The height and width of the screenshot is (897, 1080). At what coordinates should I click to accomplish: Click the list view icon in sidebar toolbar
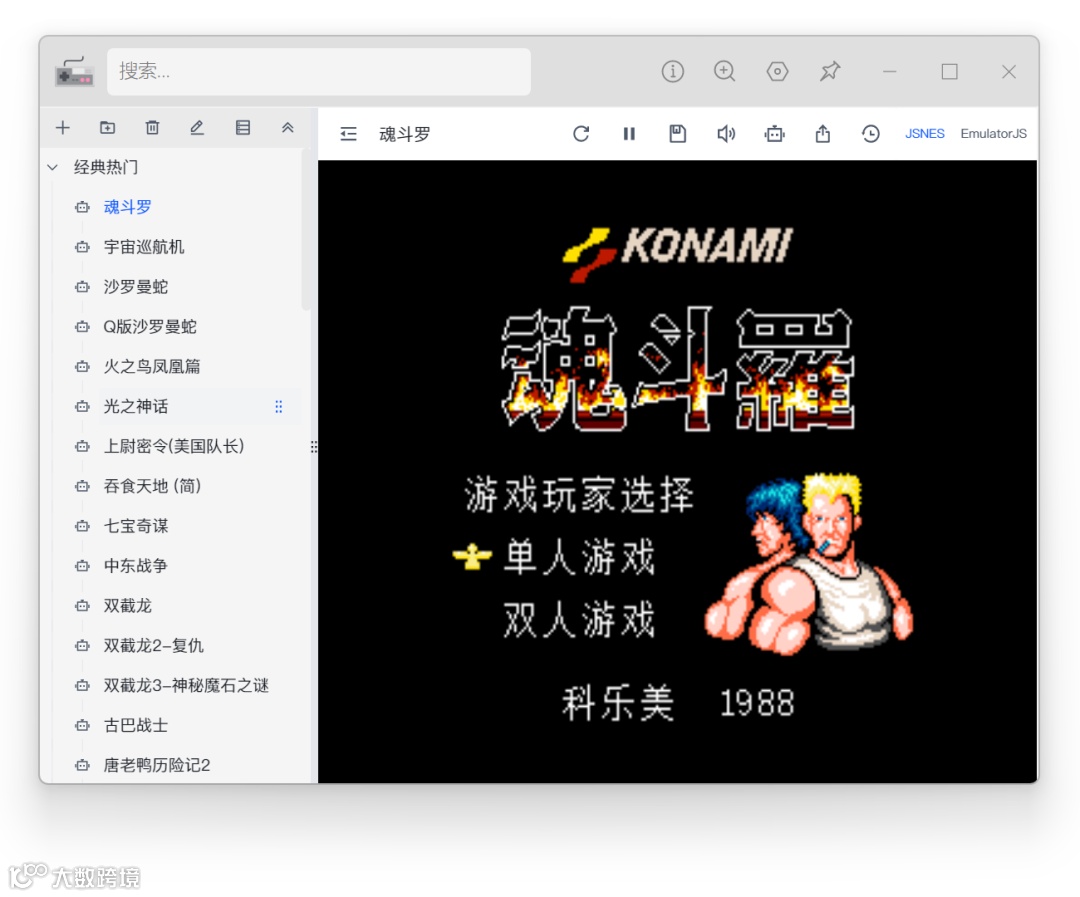pos(242,127)
